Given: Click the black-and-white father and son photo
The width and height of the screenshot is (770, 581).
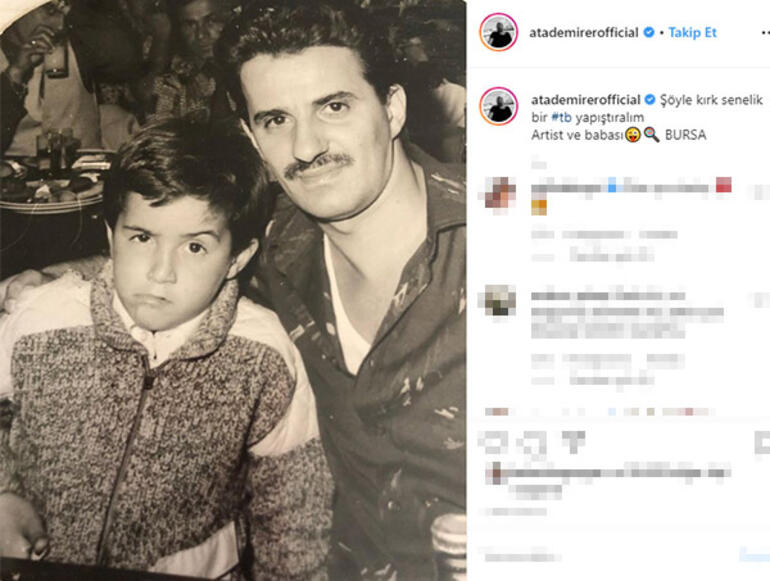Looking at the screenshot, I should point(233,290).
